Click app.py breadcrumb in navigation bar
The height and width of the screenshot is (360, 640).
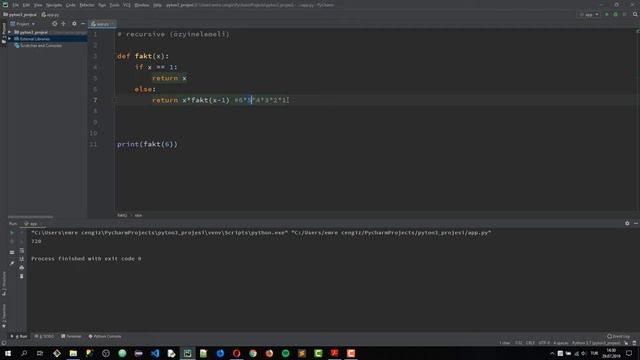point(51,15)
